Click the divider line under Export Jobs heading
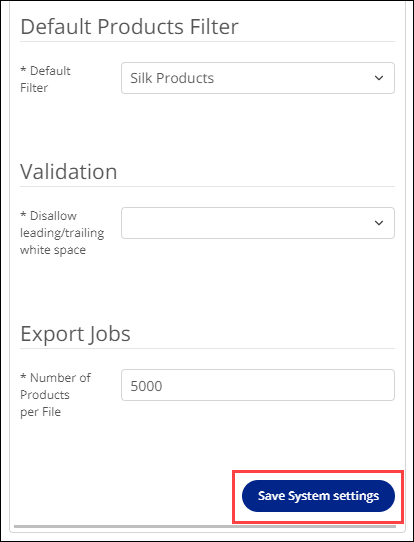 (207, 348)
